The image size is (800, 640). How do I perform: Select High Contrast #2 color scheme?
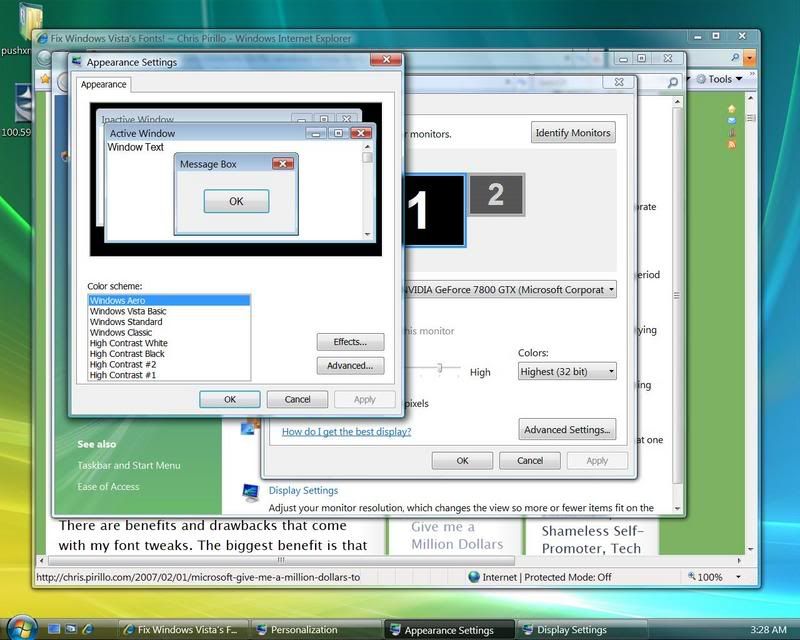point(169,364)
